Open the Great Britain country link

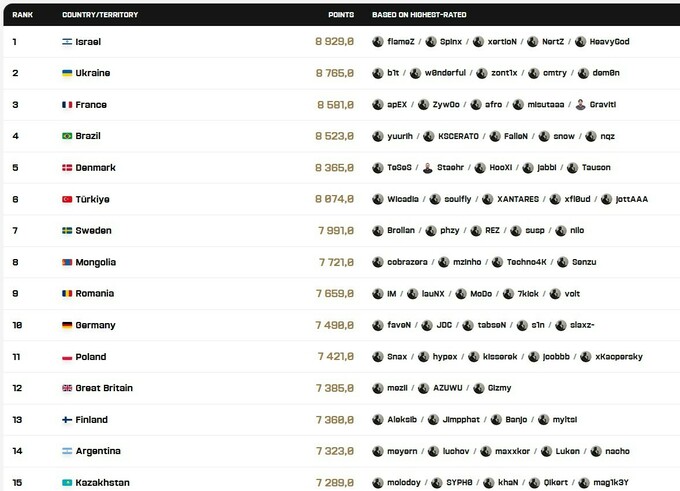104,388
